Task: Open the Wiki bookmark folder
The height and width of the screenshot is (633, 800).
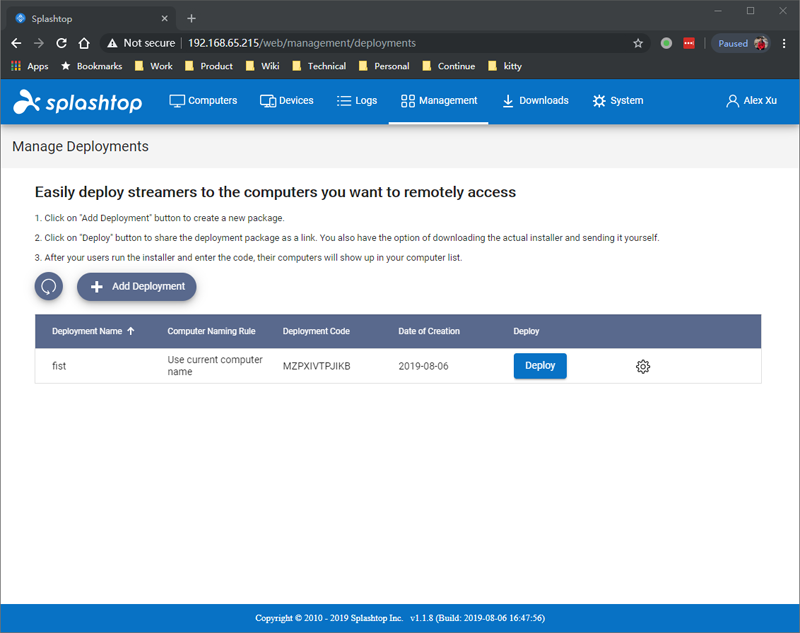Action: click(262, 66)
